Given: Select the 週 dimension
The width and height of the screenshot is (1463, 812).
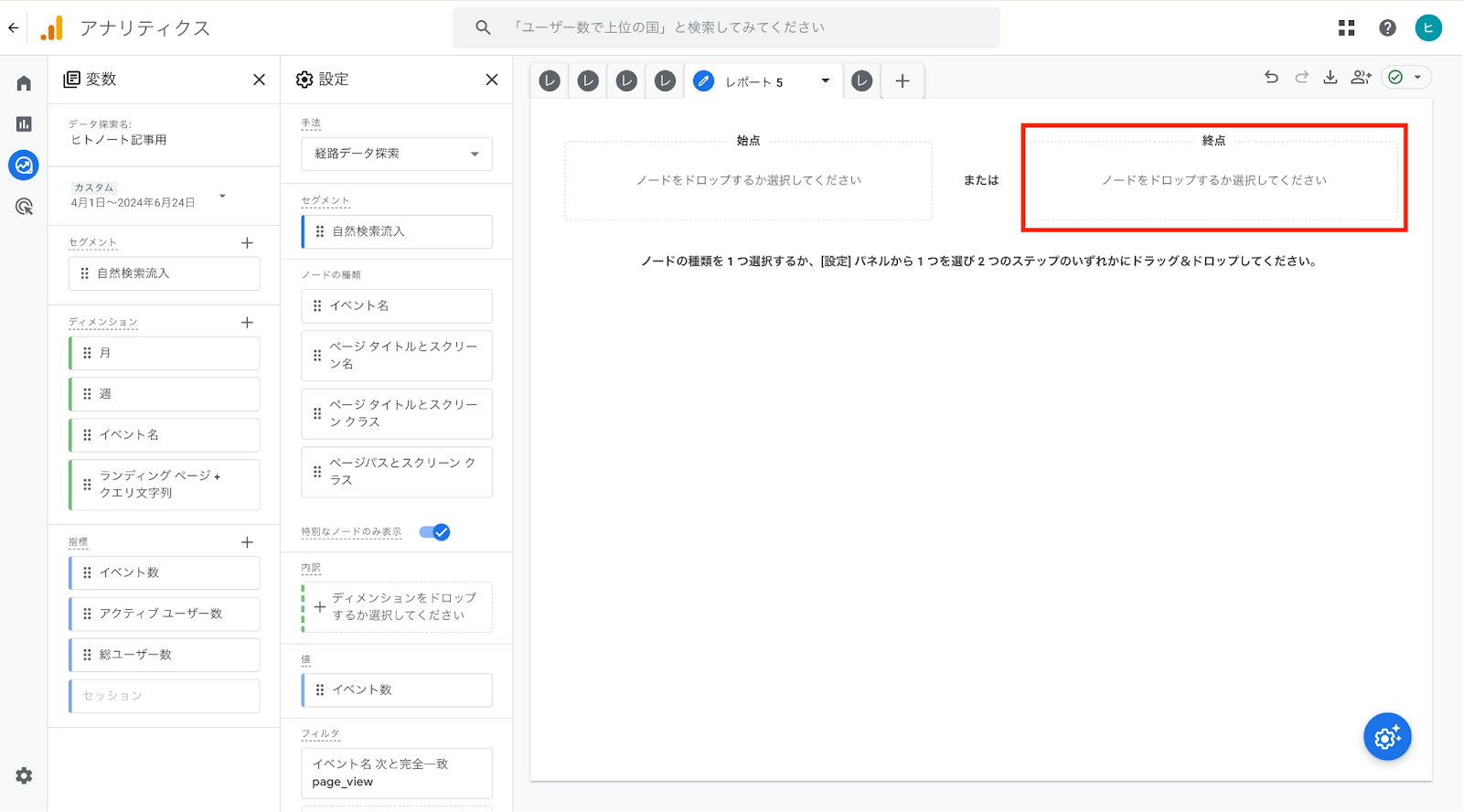Looking at the screenshot, I should [x=165, y=394].
